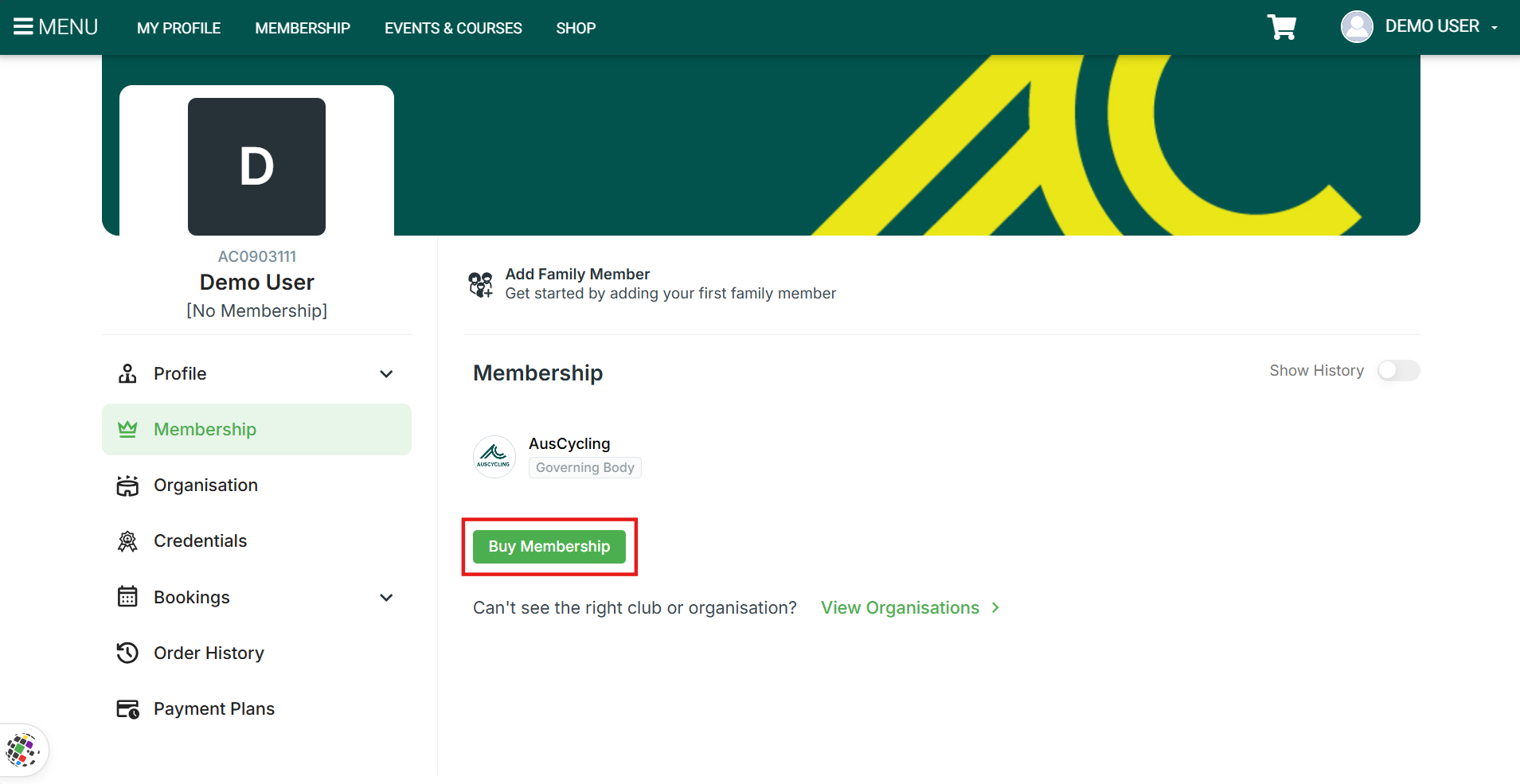Click the hamburger MENU icon
Image resolution: width=1520 pixels, height=784 pixels.
coord(23,27)
